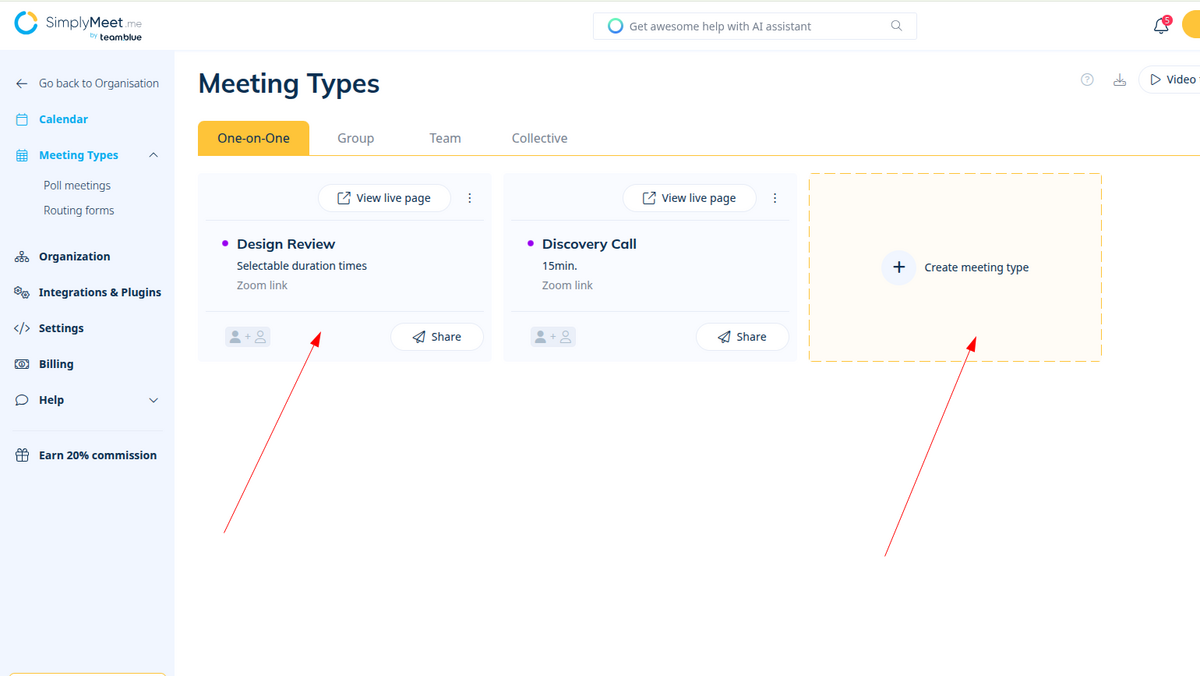The height and width of the screenshot is (676, 1200).
Task: Open Earn 20% commission
Action: point(97,456)
